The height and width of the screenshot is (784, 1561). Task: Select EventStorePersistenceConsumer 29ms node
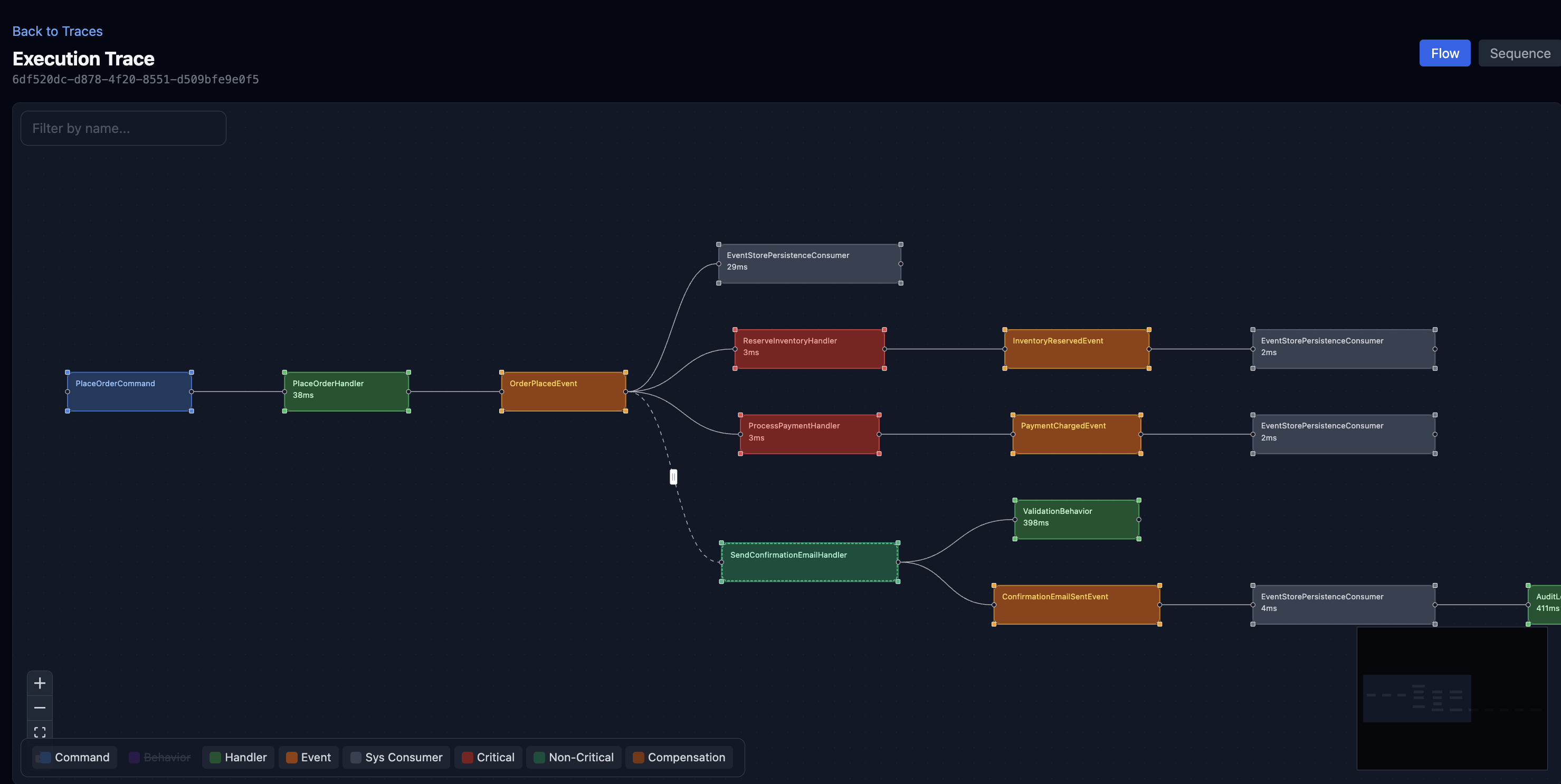[x=810, y=264]
